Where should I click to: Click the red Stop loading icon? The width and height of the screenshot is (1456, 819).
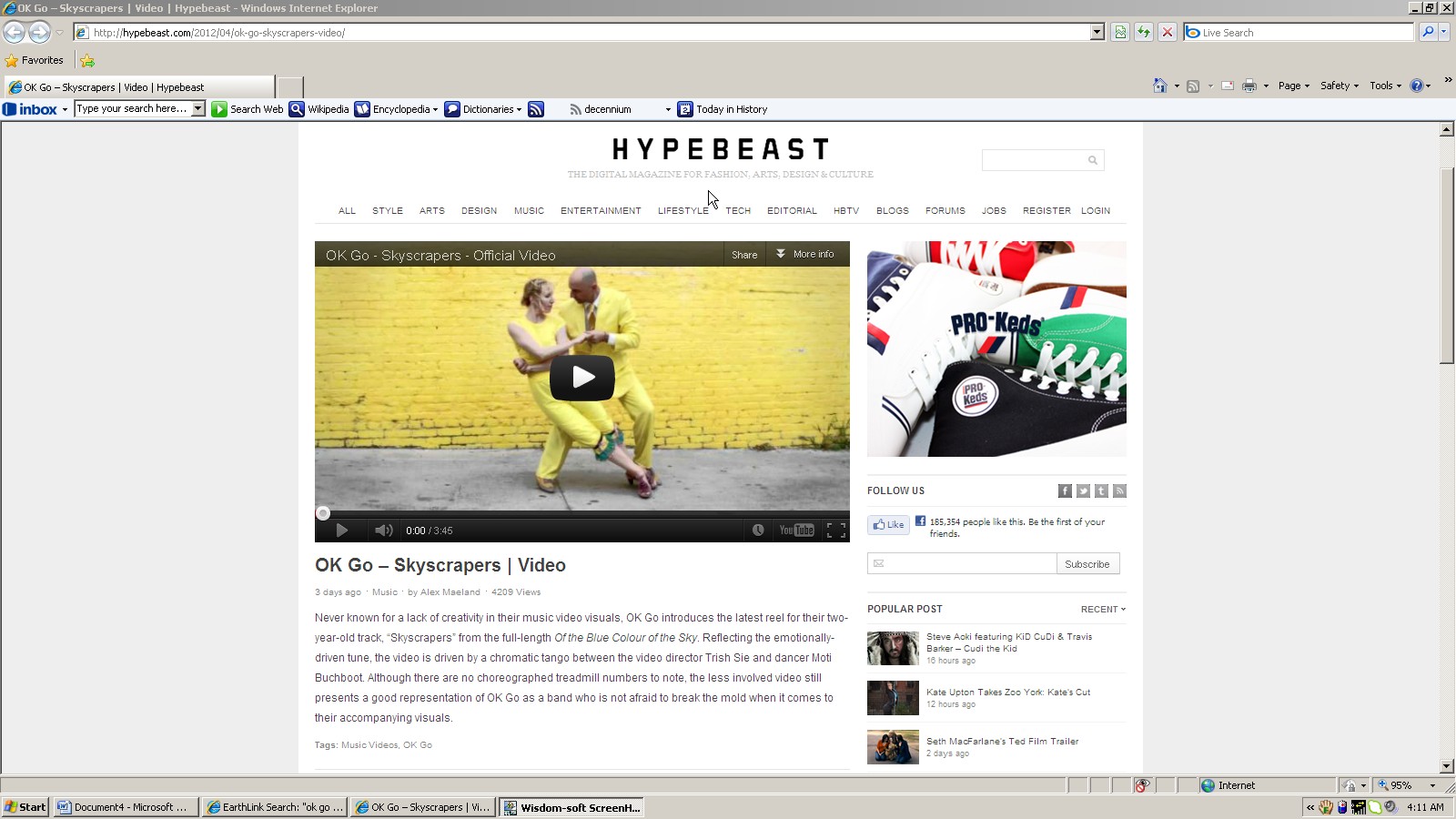(1168, 33)
